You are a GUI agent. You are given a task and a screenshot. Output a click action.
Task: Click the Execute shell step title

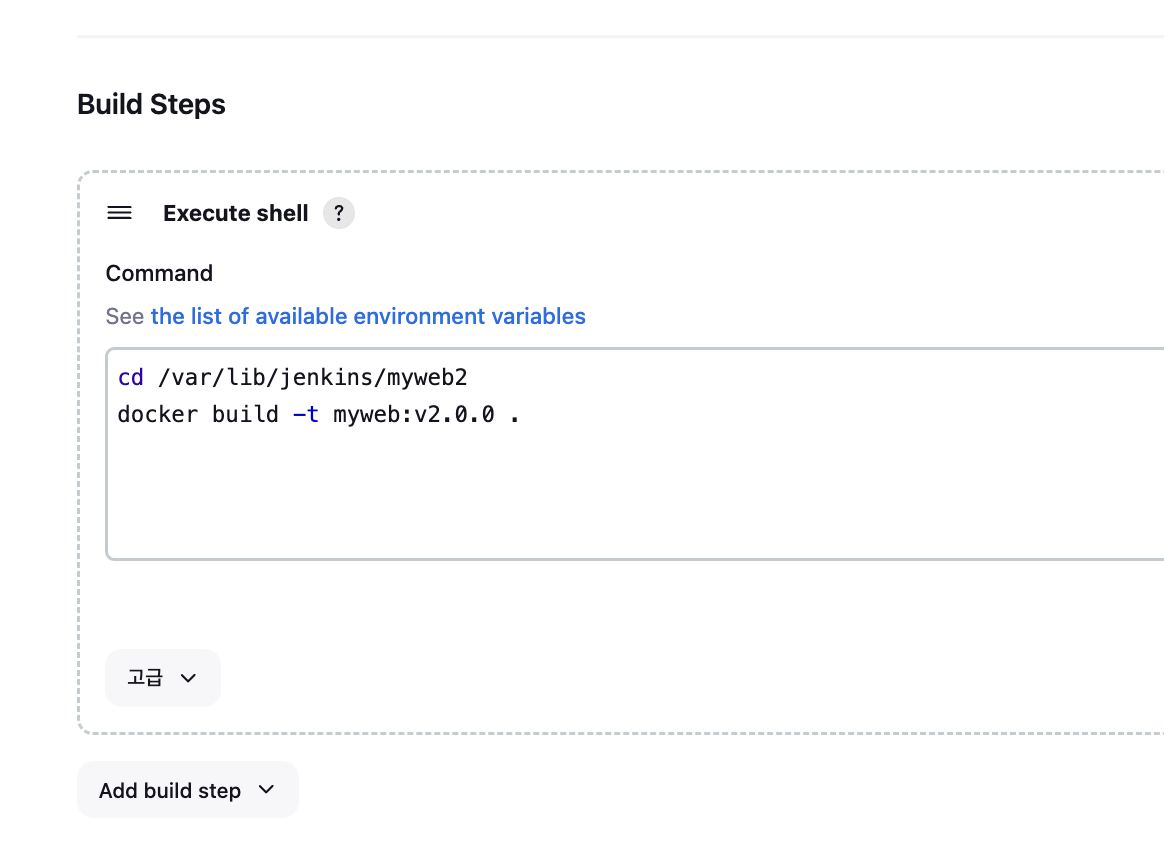(x=236, y=213)
